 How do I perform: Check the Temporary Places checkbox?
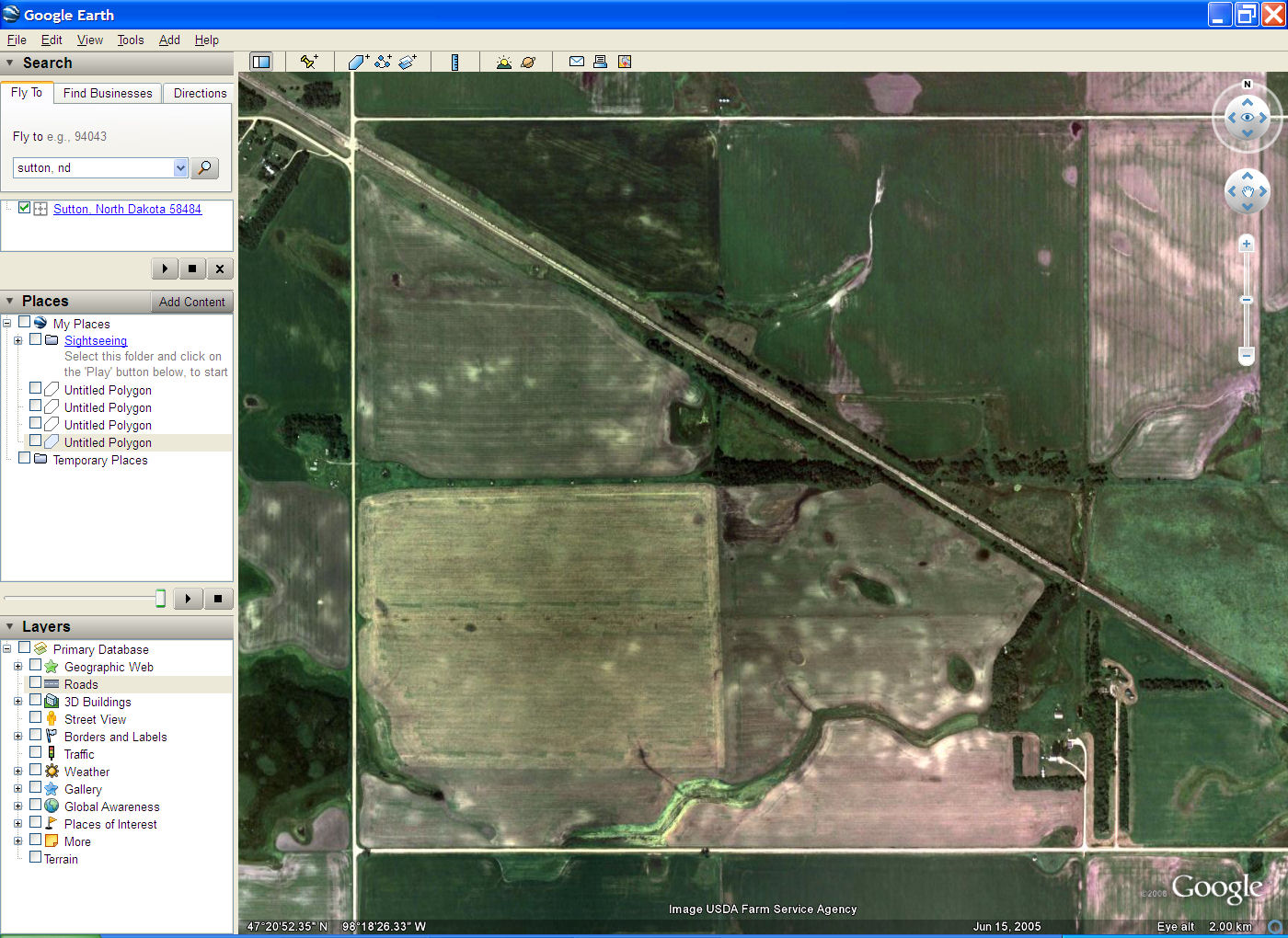pos(25,459)
